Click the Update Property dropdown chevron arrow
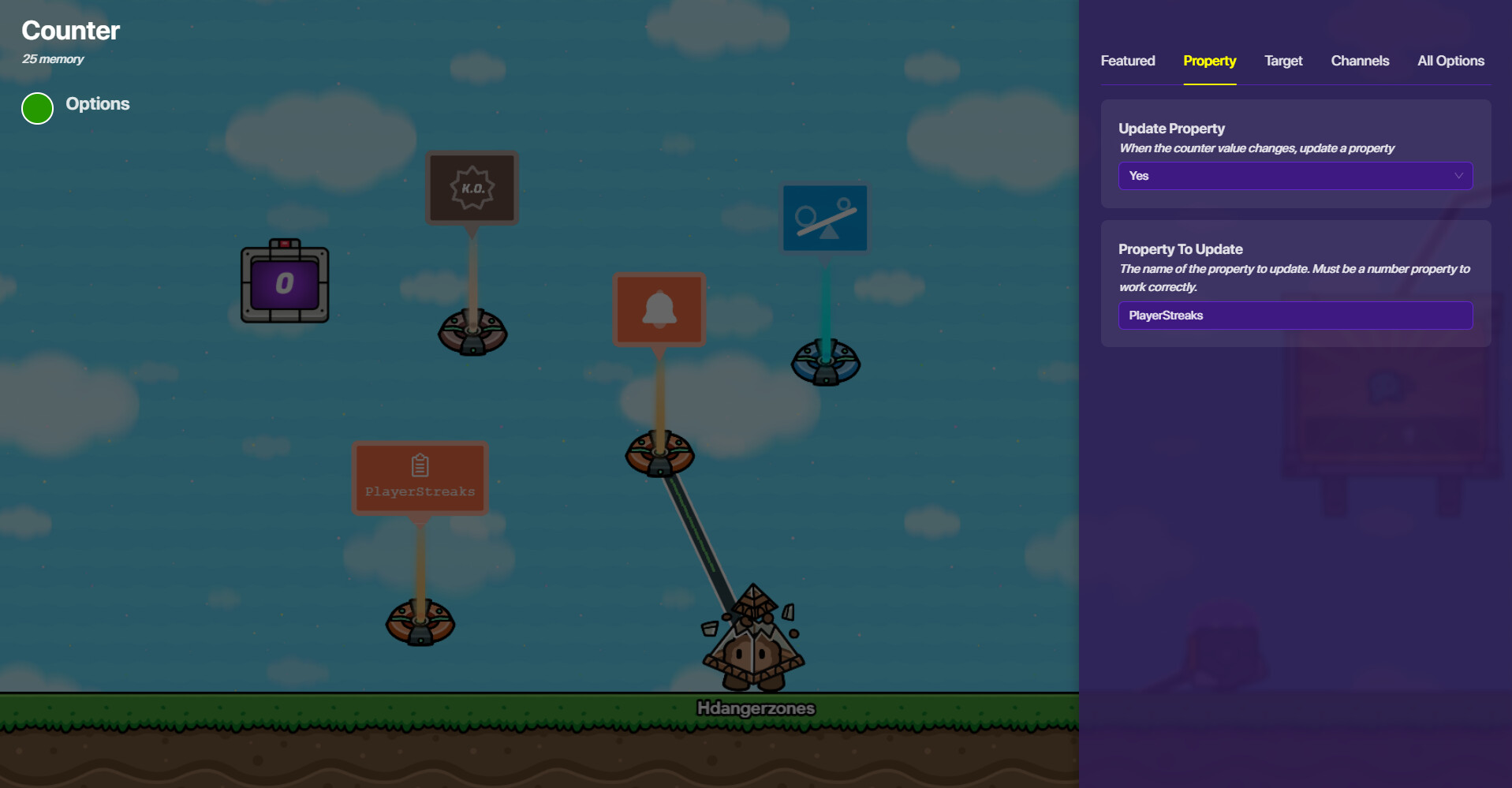Screen dimensions: 1512x788 coord(1458,176)
